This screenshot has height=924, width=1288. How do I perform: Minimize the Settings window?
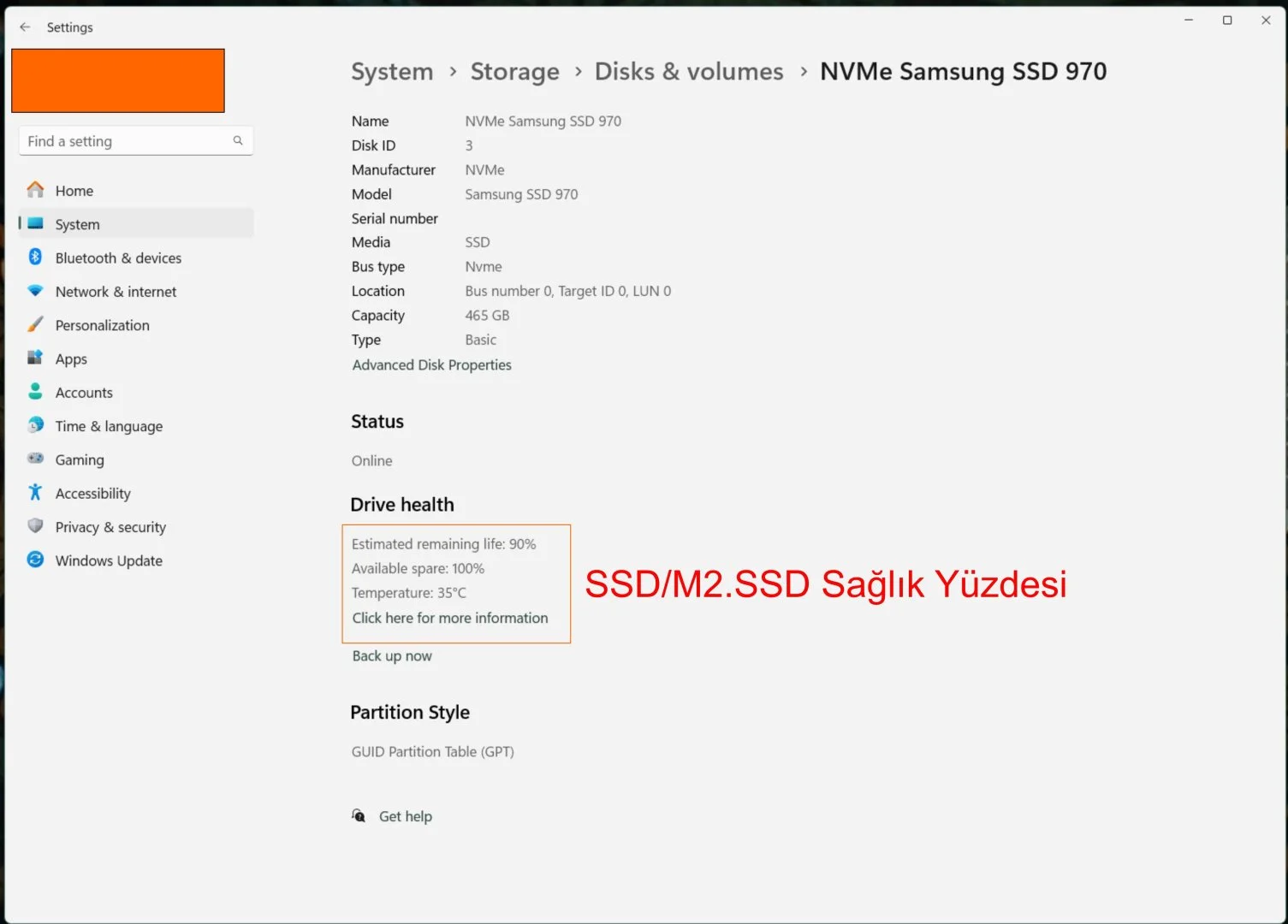(1189, 20)
